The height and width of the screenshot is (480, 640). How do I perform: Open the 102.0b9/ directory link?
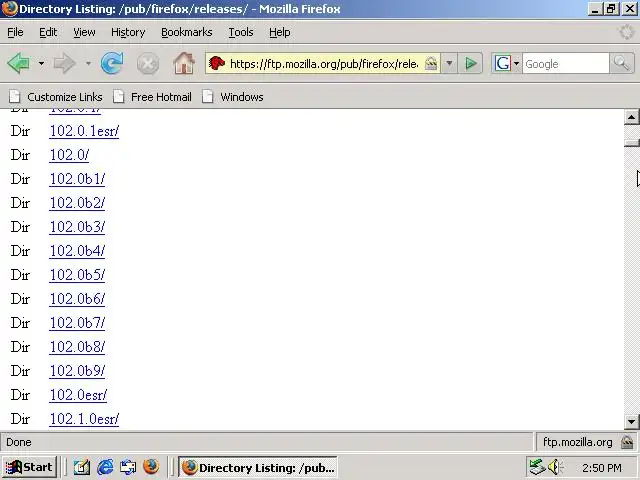click(x=77, y=371)
